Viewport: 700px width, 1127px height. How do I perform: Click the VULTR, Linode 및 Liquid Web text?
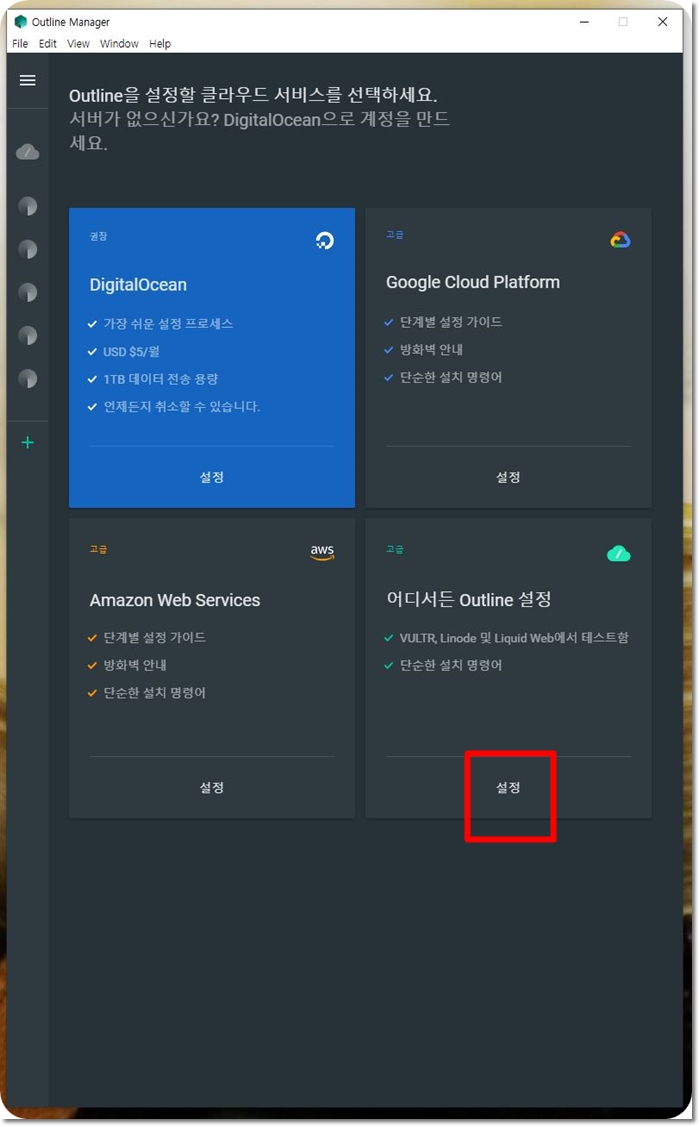click(514, 638)
